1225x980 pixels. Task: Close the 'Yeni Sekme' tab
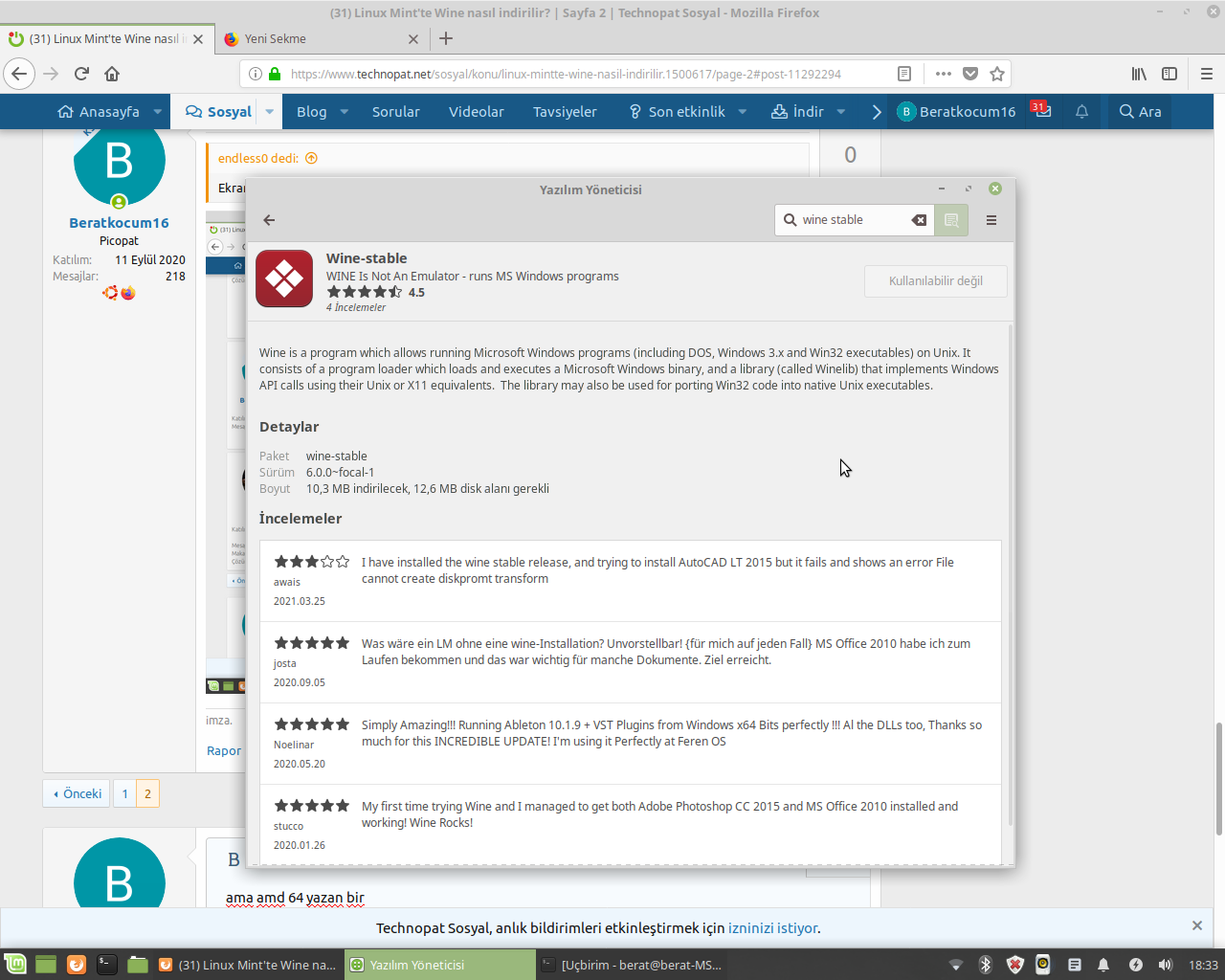pyautogui.click(x=413, y=39)
